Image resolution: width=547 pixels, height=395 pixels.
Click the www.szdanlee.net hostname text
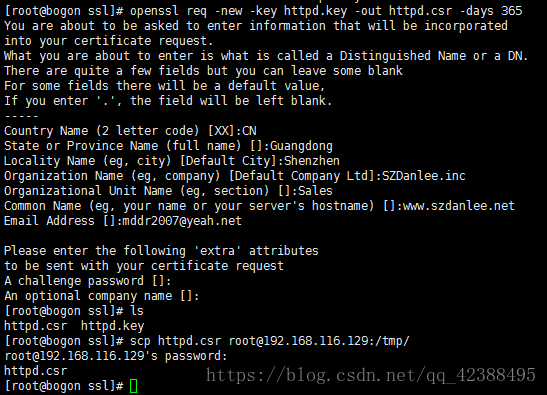(459, 206)
